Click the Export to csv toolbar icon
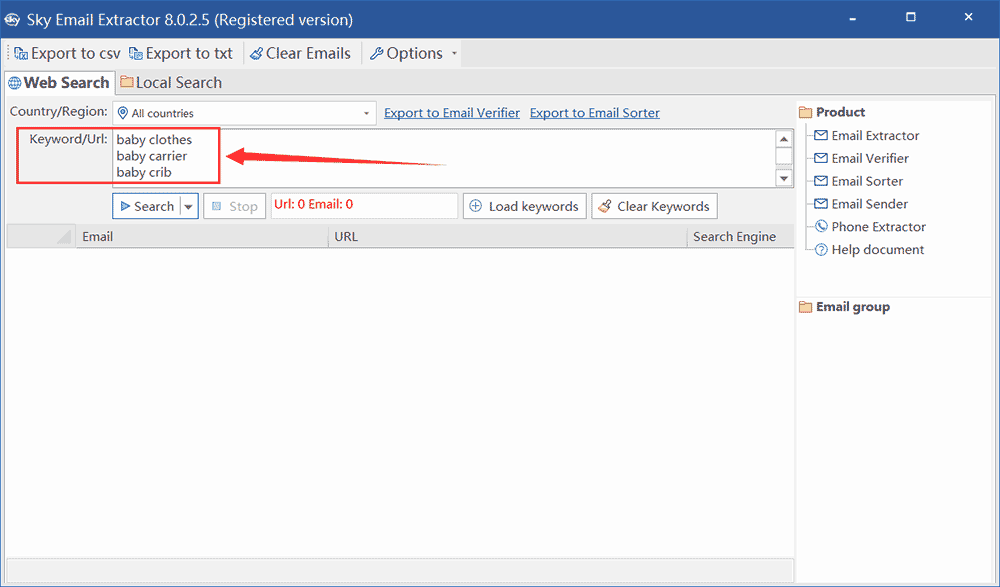1000x587 pixels. point(21,53)
